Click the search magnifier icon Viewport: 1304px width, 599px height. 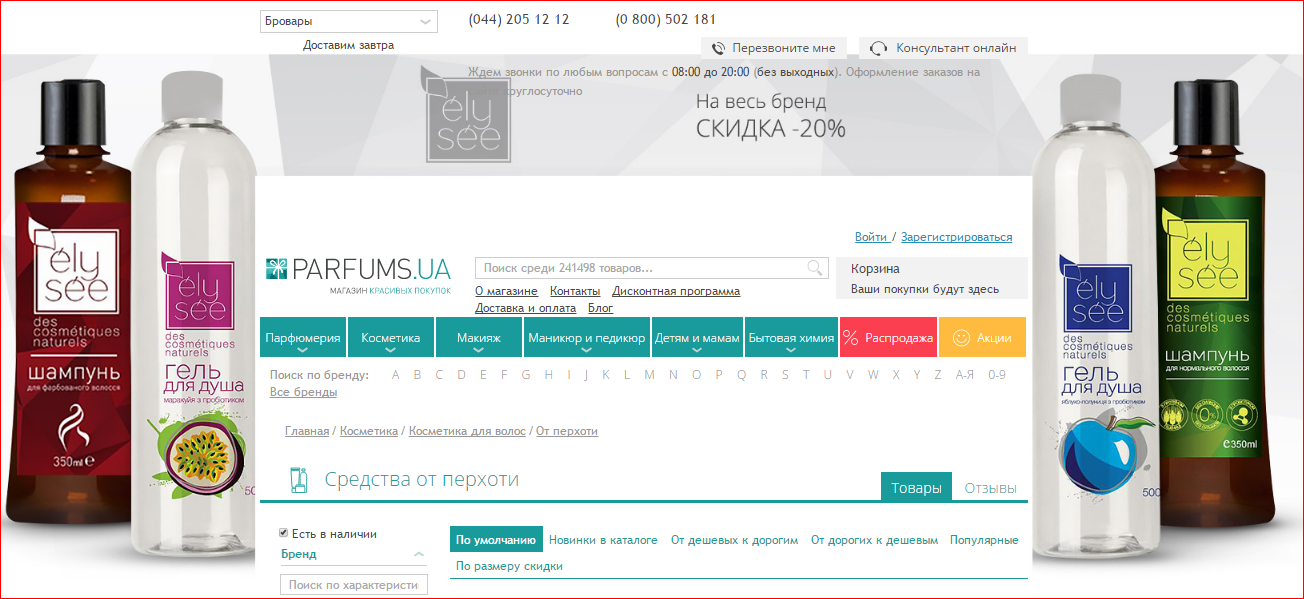(817, 268)
